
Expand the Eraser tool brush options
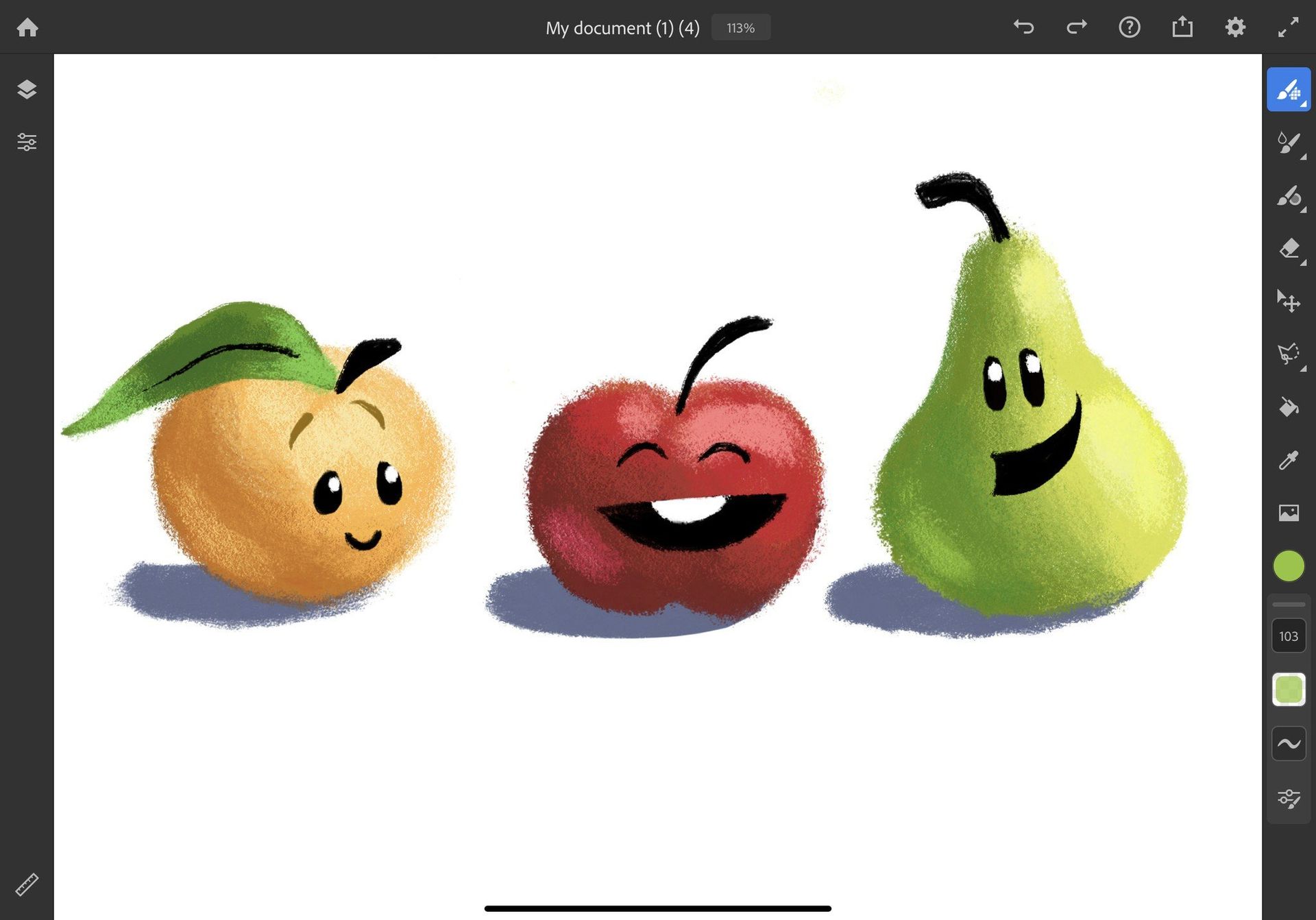1303,263
